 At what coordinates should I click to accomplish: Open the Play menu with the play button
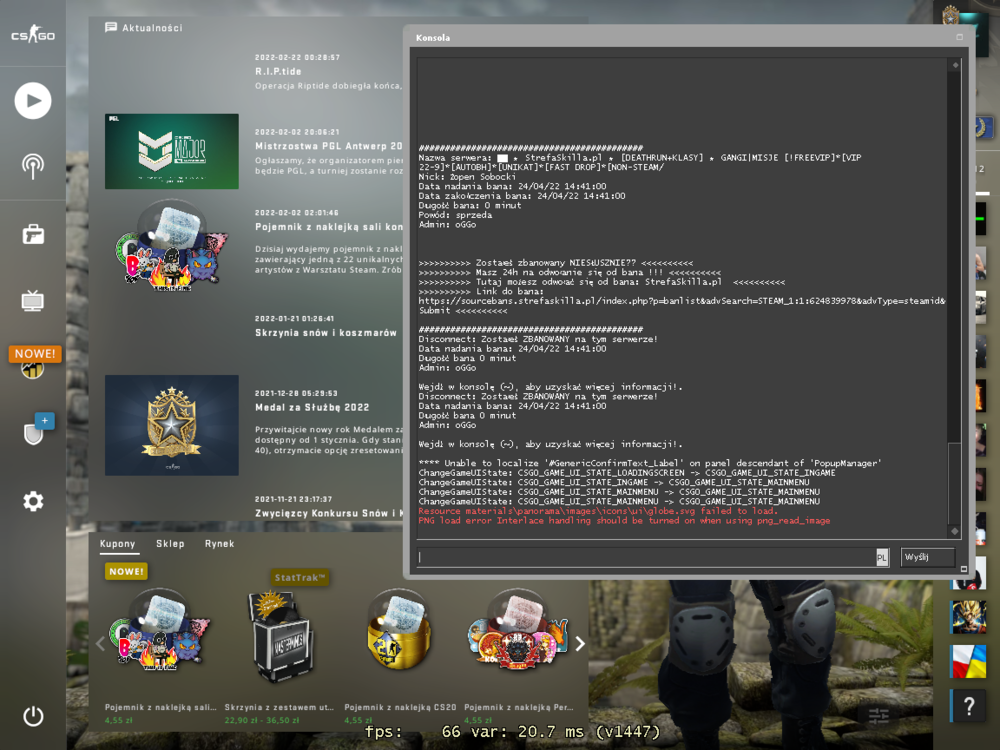33,101
